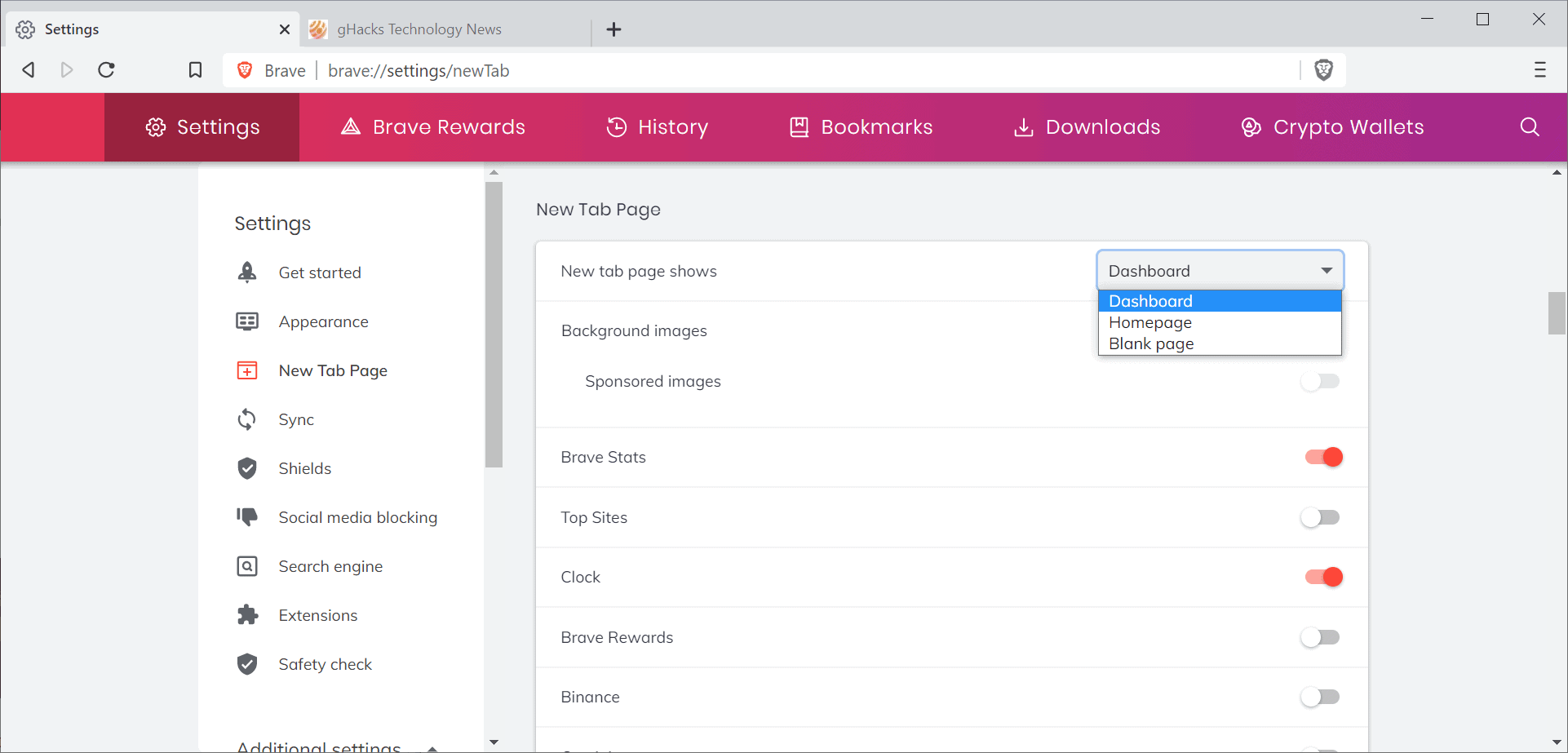Open a new tab with the plus button

[x=614, y=29]
